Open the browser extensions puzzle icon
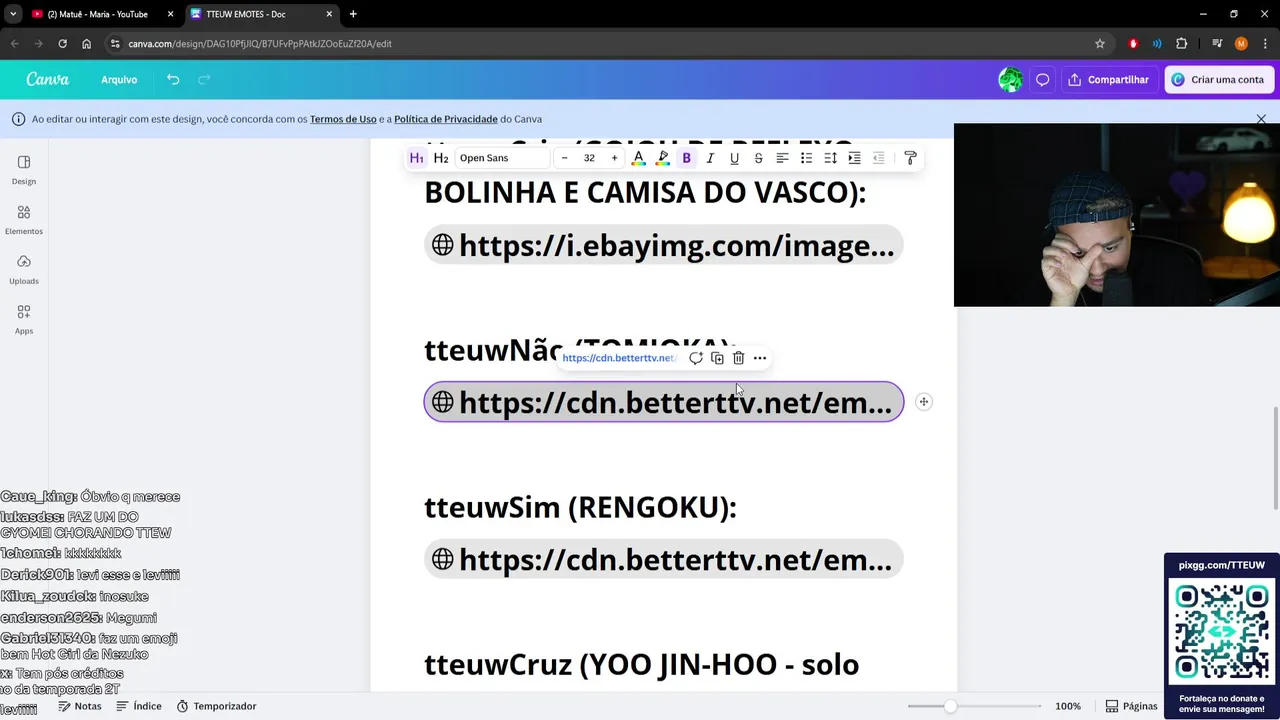The height and width of the screenshot is (720, 1280). point(1182,44)
